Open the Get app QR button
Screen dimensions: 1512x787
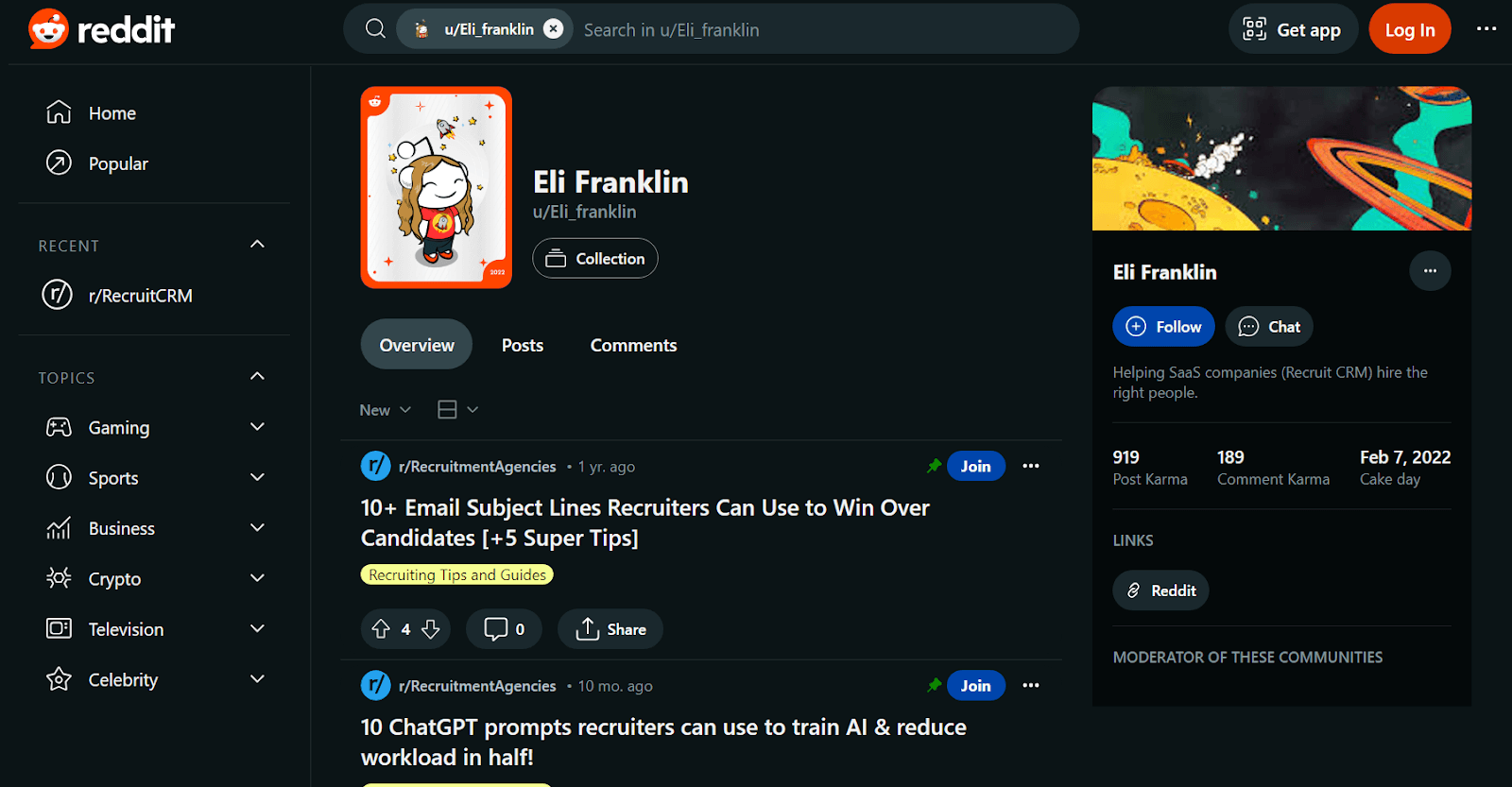1293,29
